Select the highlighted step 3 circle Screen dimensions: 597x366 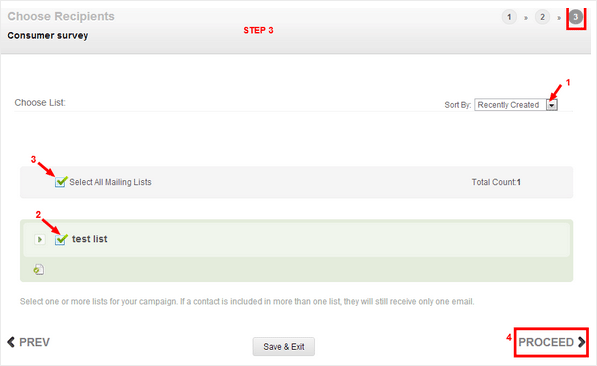[x=576, y=17]
